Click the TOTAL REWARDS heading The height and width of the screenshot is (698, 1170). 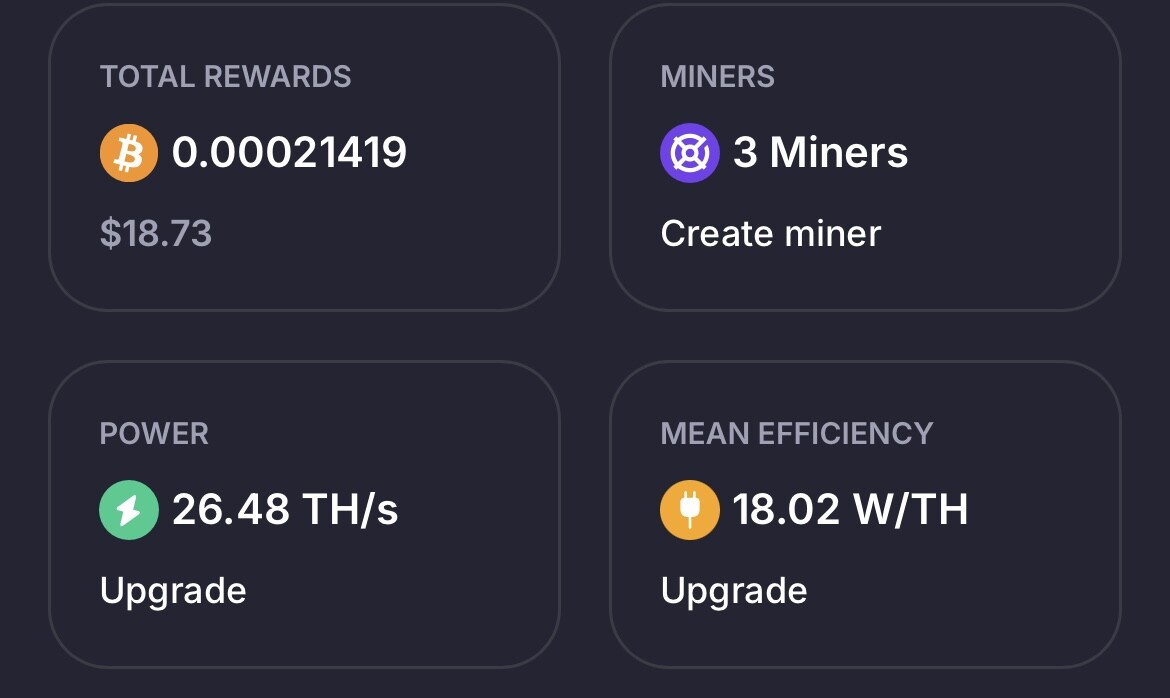tap(225, 77)
